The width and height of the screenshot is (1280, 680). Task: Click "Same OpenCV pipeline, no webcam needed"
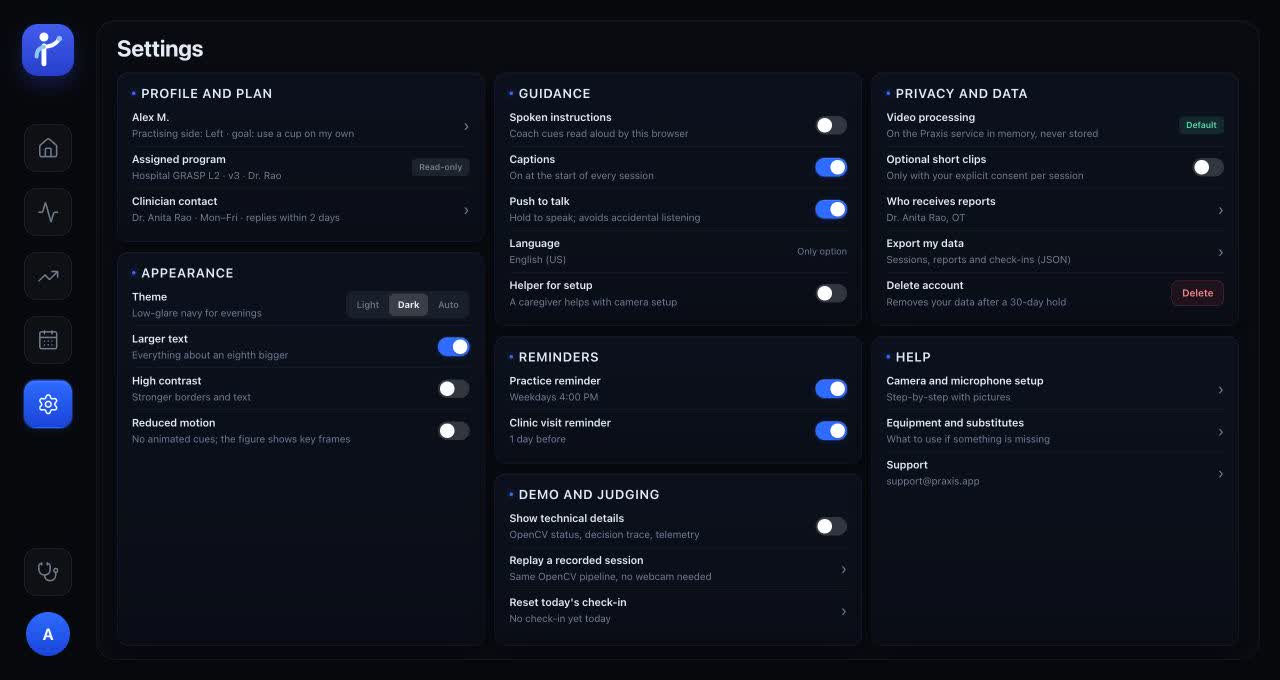[x=610, y=576]
